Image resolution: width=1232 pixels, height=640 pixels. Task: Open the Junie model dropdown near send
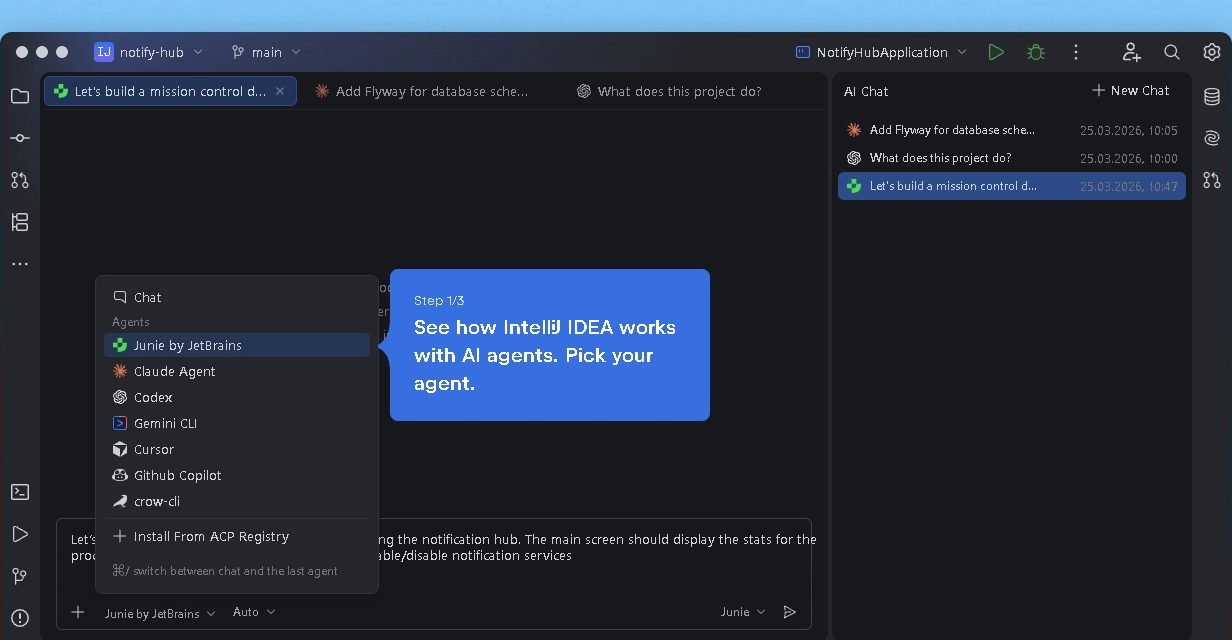tap(743, 612)
